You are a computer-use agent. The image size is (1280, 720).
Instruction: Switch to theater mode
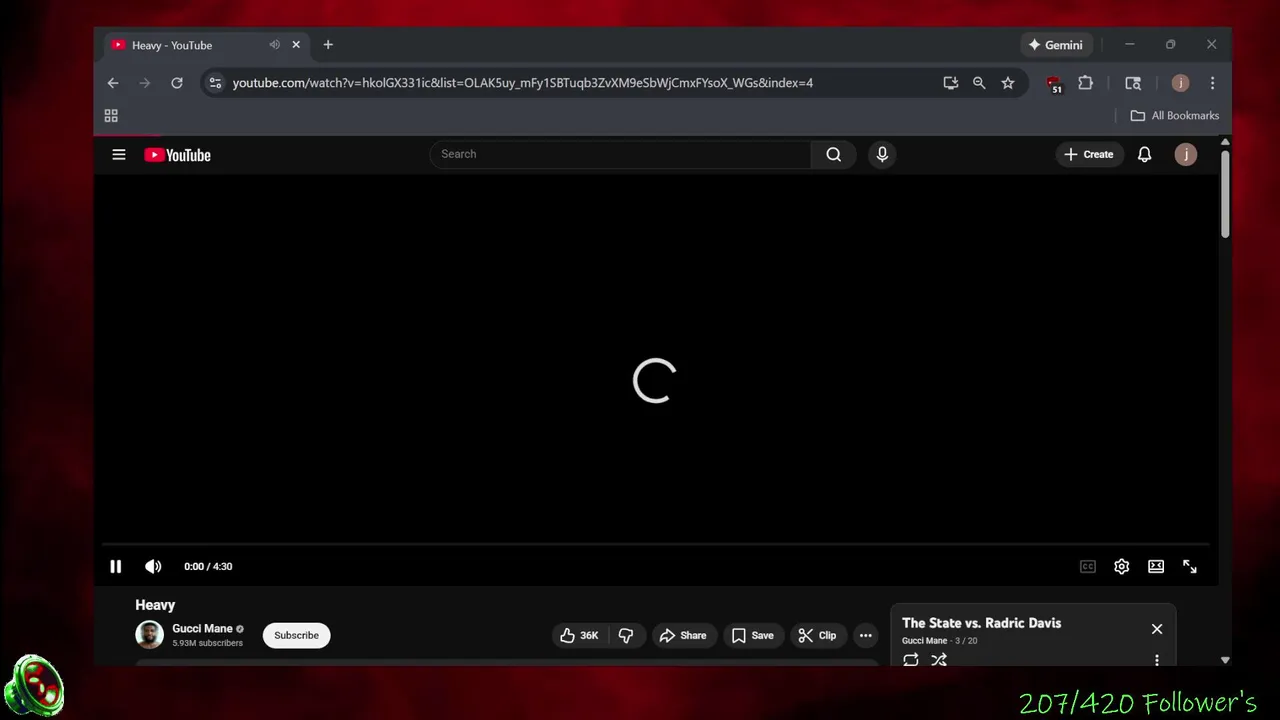click(1156, 566)
